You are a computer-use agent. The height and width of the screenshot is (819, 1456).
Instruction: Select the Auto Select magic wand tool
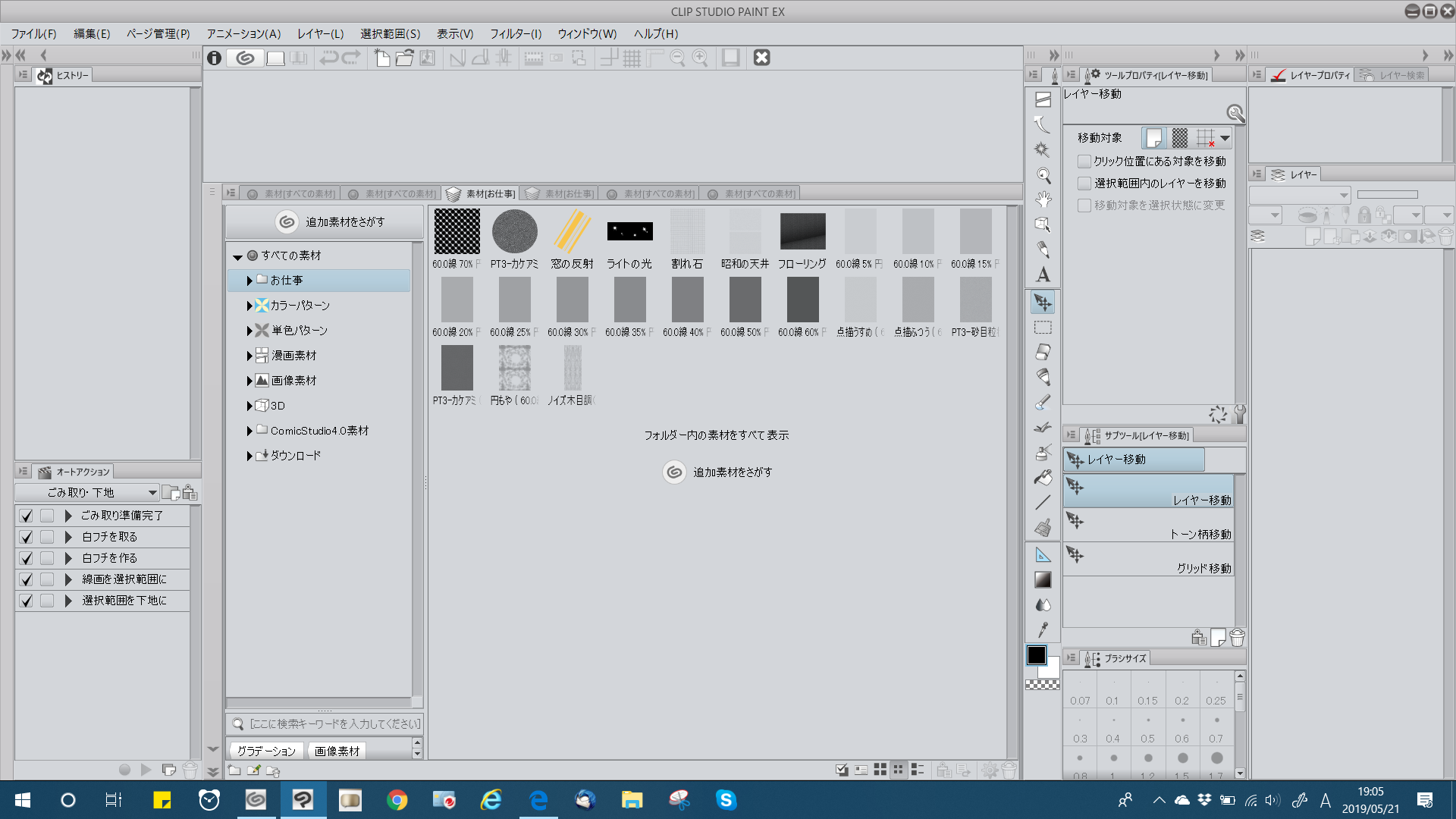[x=1043, y=149]
